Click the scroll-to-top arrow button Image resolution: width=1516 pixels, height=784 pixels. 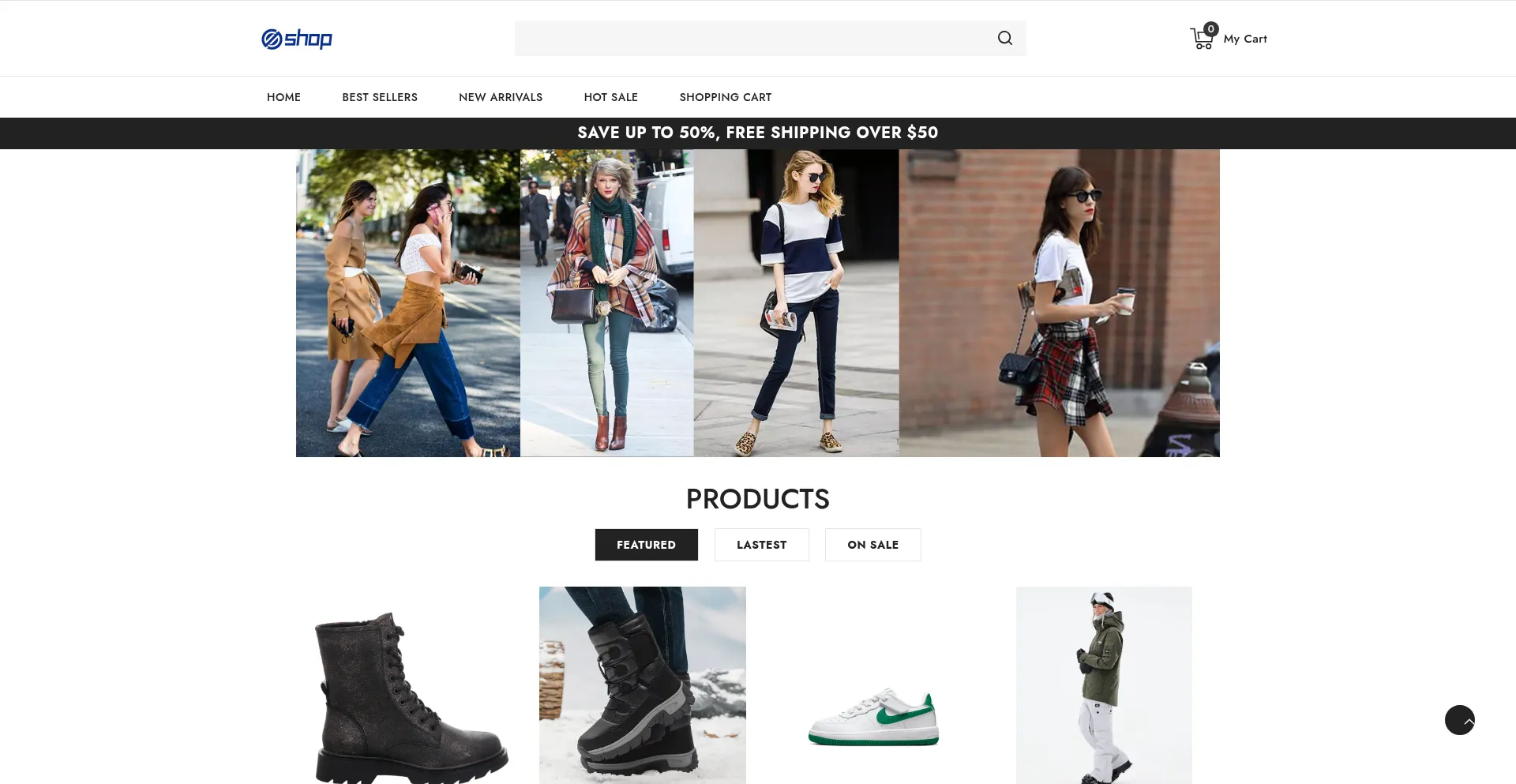coord(1459,720)
